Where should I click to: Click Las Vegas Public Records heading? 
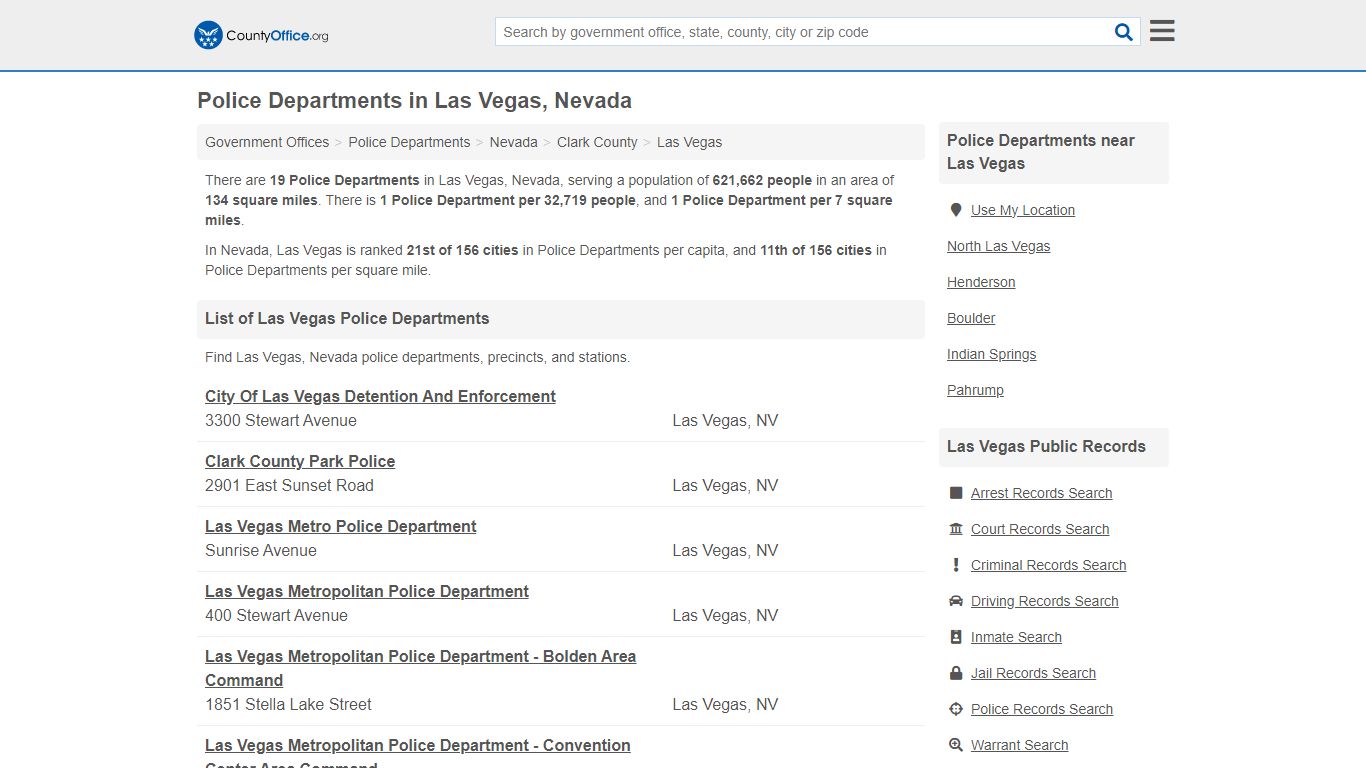point(1046,446)
